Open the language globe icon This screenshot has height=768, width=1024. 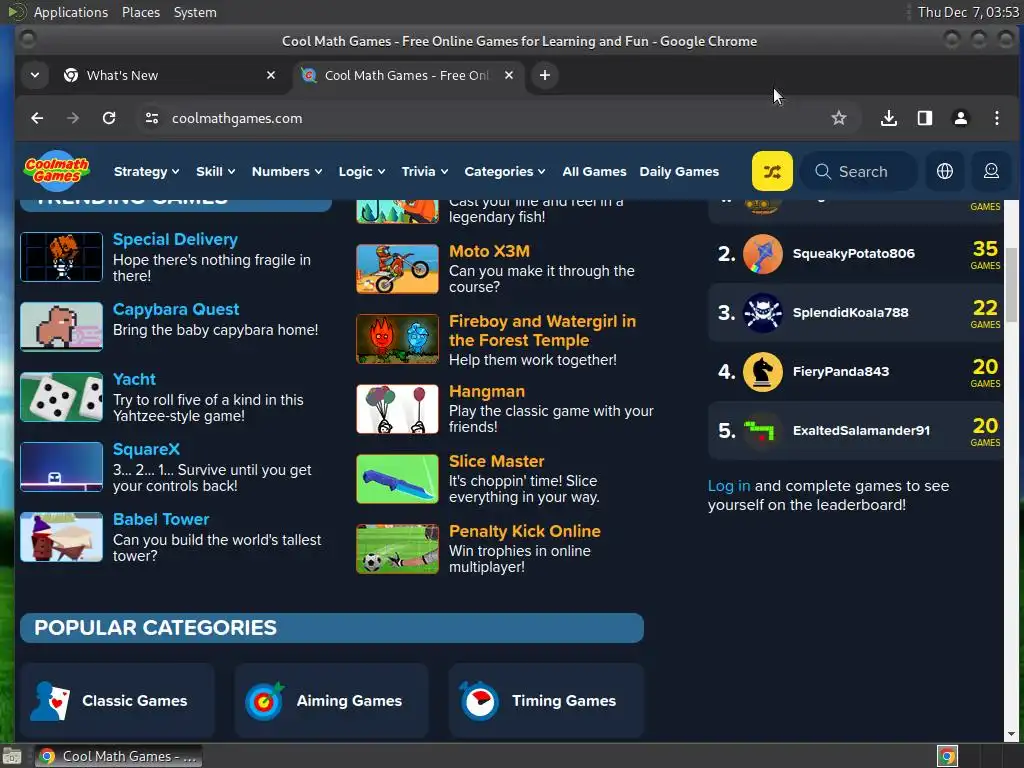(x=944, y=171)
